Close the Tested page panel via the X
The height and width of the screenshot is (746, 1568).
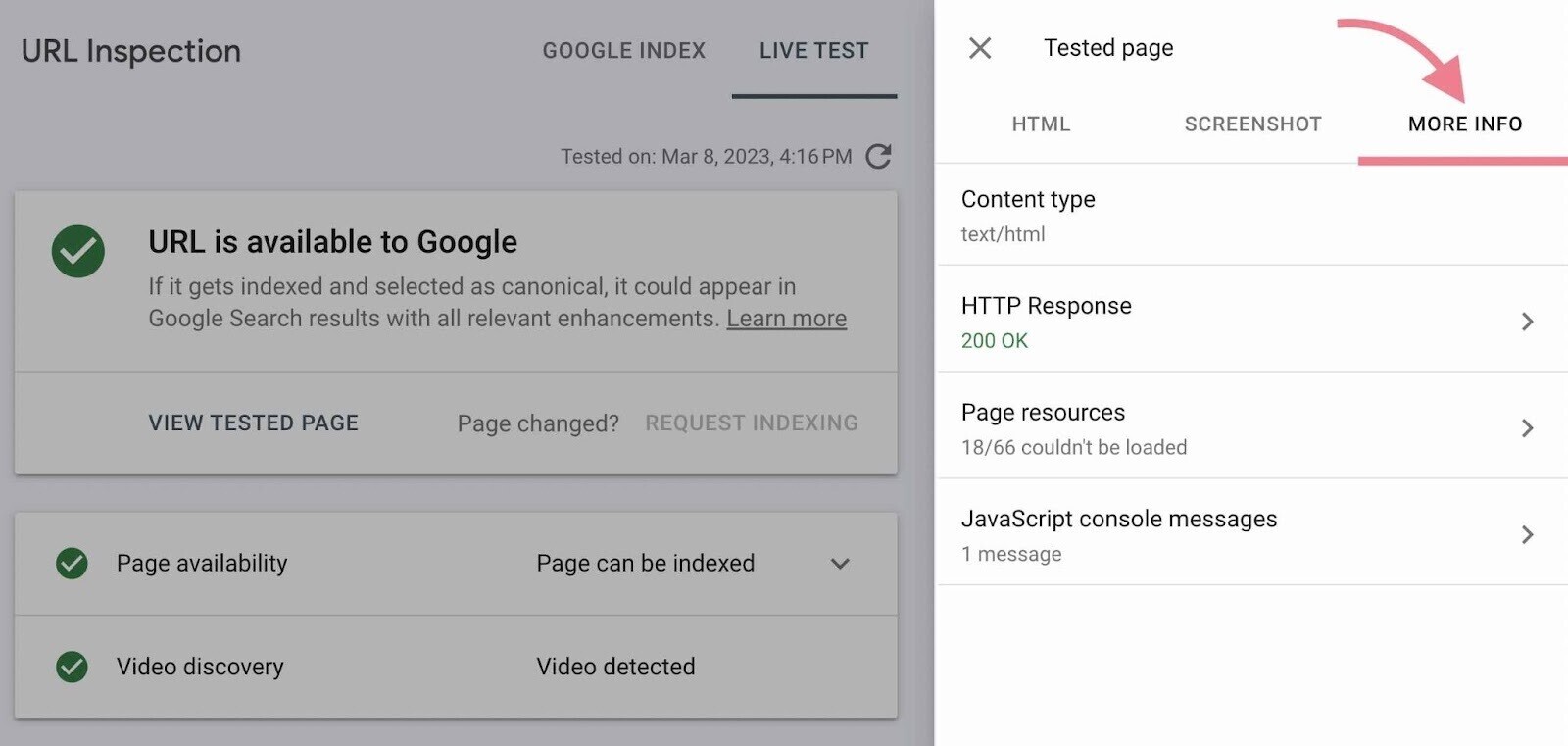[x=979, y=47]
